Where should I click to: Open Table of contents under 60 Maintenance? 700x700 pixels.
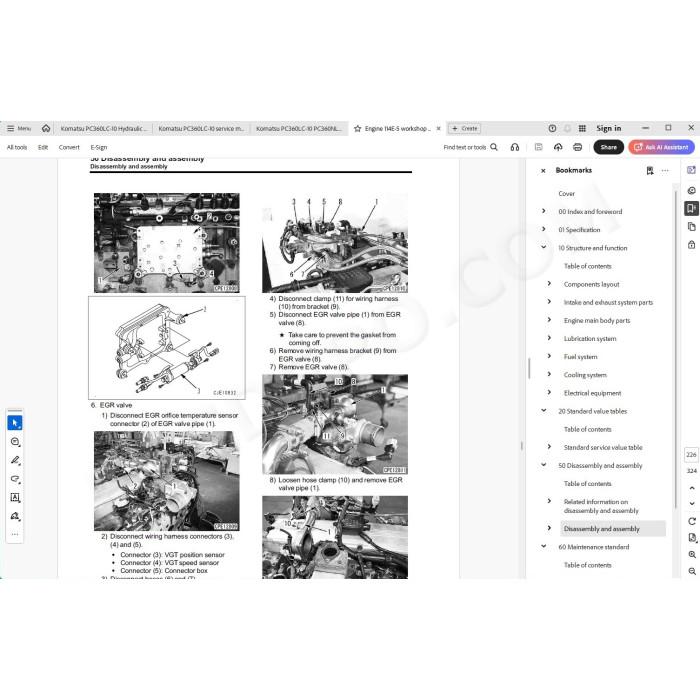point(588,565)
